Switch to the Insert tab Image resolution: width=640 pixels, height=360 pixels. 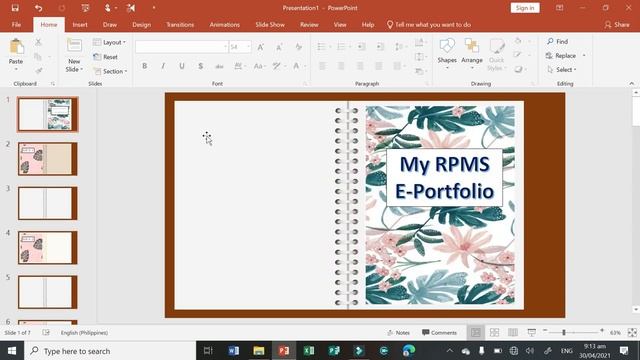80,24
